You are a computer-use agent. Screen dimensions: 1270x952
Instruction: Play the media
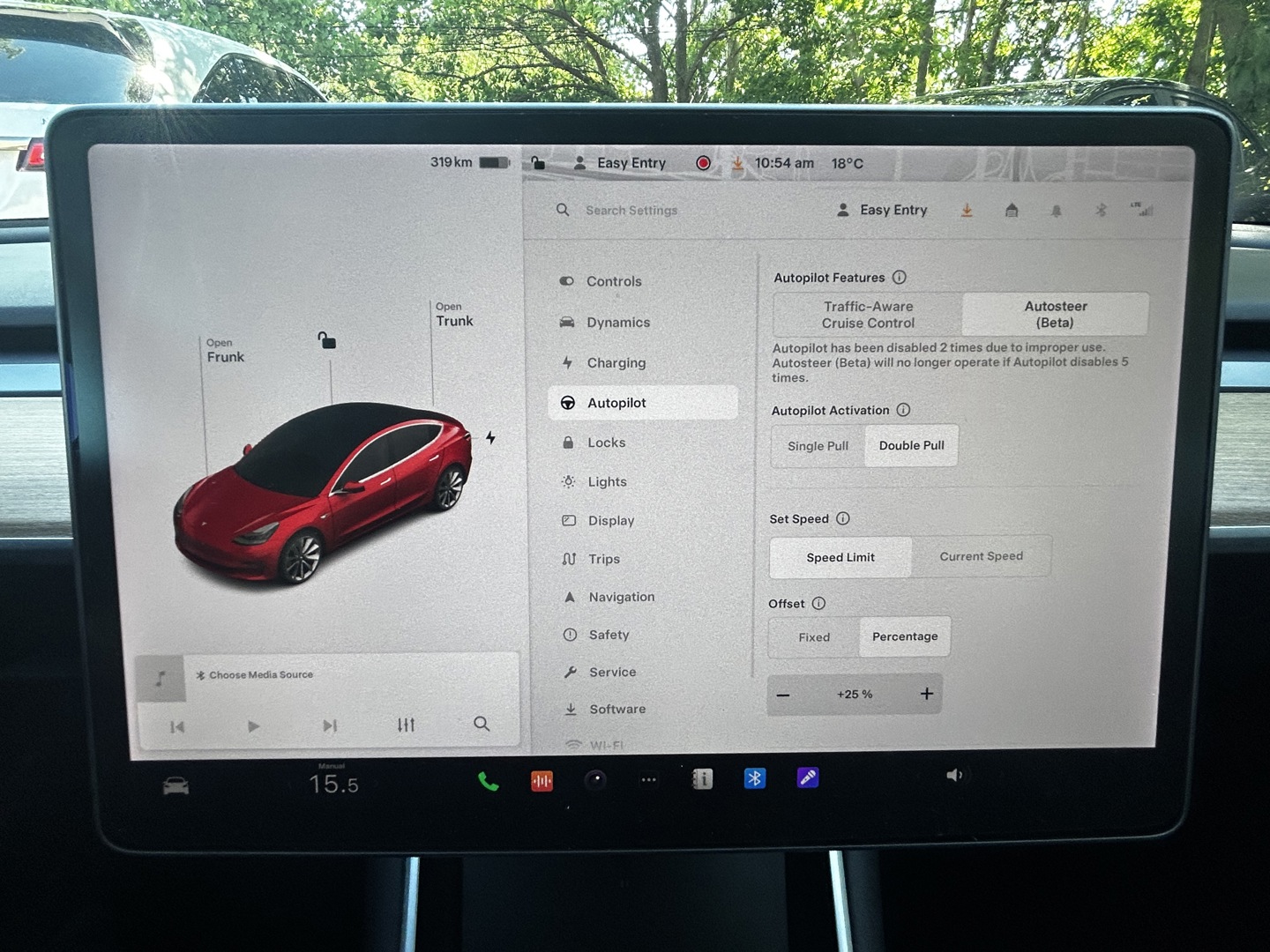(253, 726)
